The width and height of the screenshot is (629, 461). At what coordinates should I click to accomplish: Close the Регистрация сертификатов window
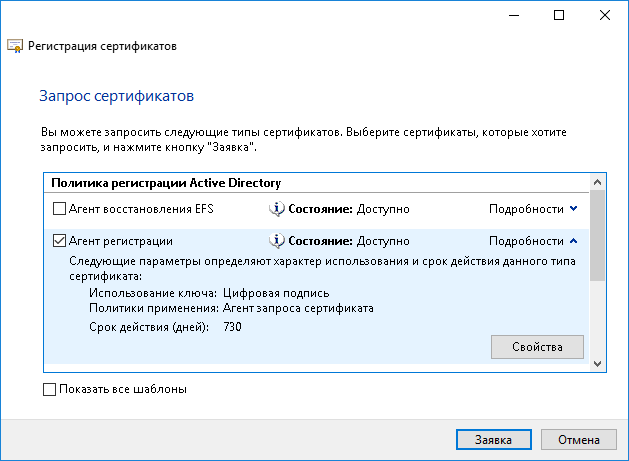606,15
